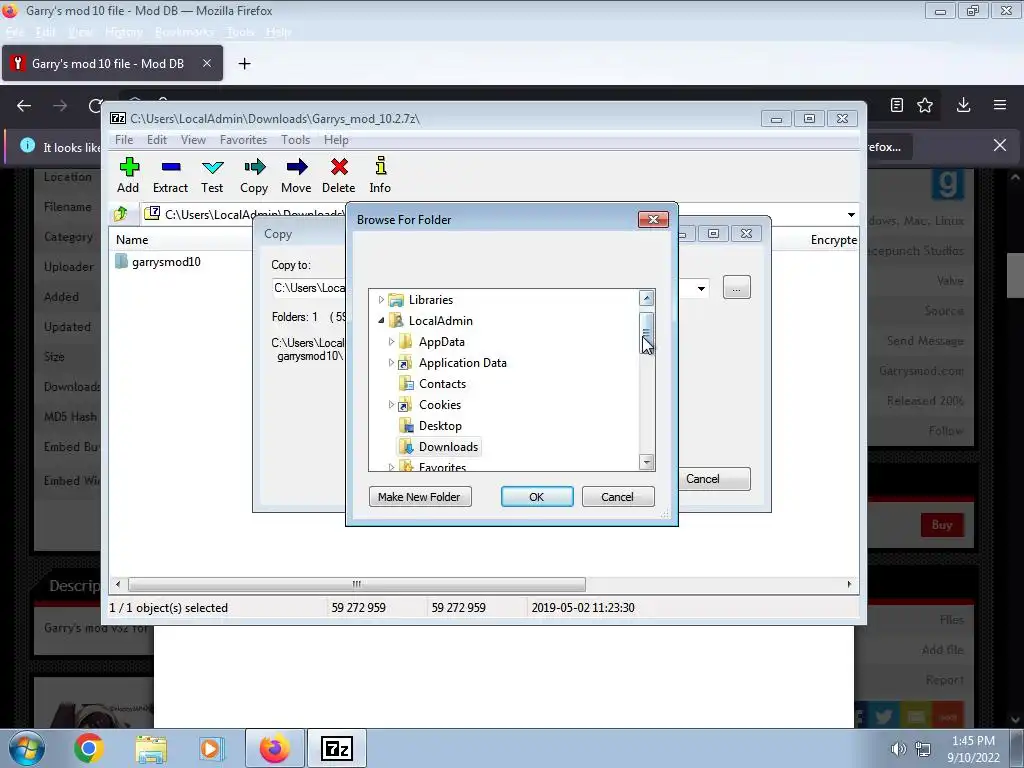Click Cancel in Browse For Folder

617,497
